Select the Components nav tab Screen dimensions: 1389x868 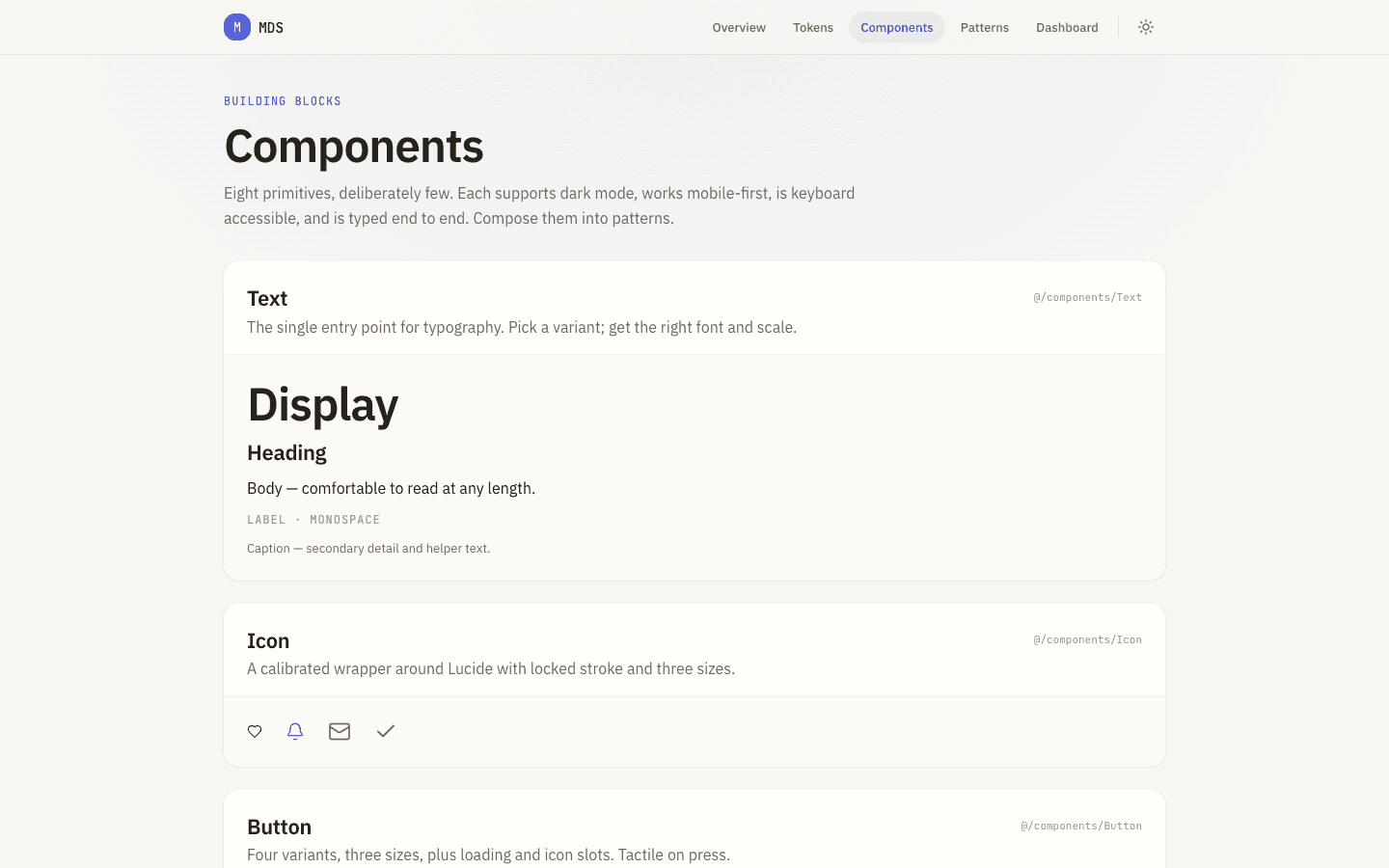(897, 27)
